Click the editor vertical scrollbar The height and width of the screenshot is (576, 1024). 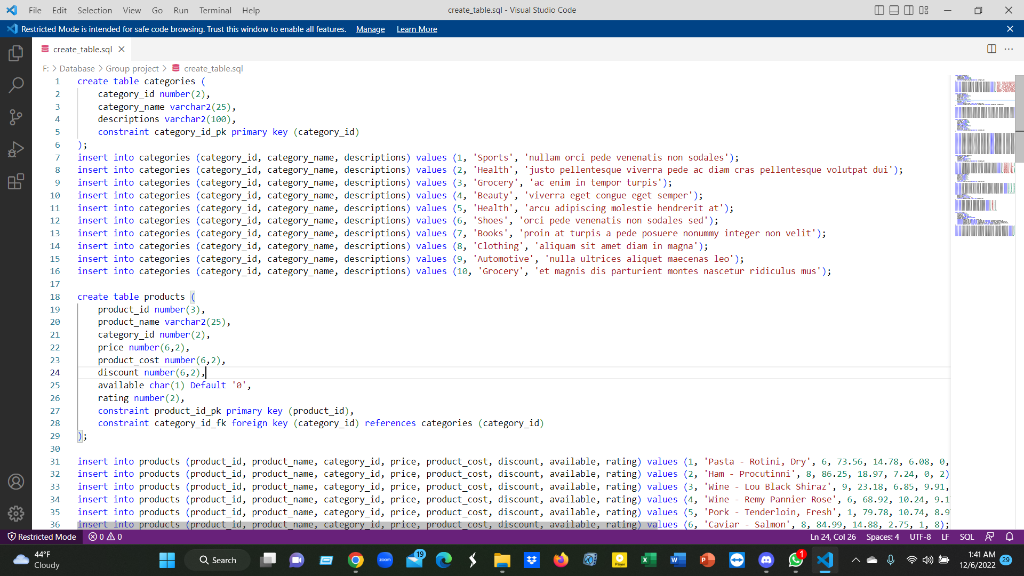click(1019, 118)
